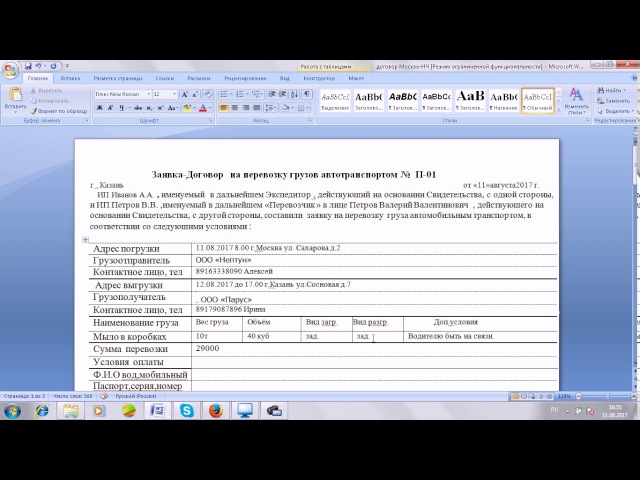
Task: Apply yellow text highlight color
Action: [x=187, y=108]
